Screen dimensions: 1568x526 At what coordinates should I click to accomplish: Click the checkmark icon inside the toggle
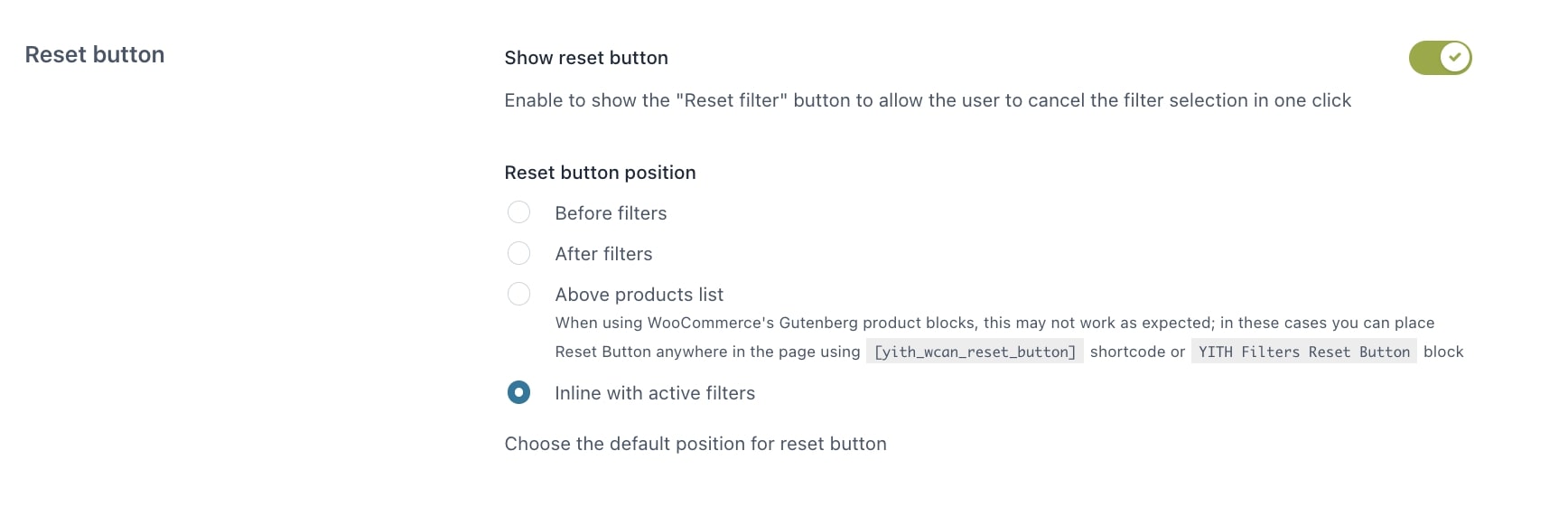[1454, 58]
